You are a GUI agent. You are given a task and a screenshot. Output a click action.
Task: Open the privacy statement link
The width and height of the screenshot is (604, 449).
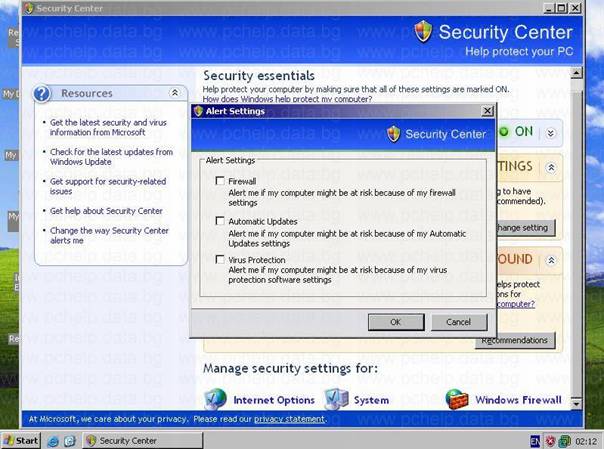(289, 419)
